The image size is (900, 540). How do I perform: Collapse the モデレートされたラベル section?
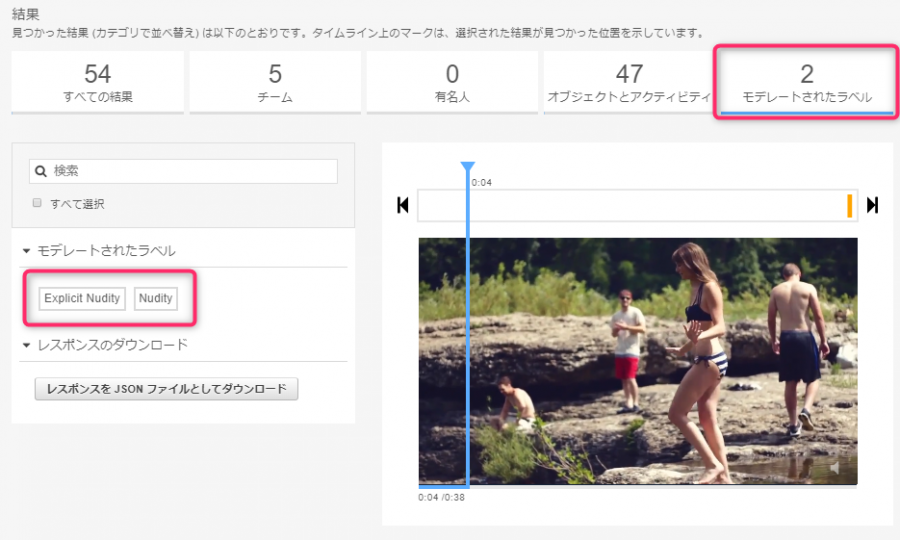pos(26,251)
